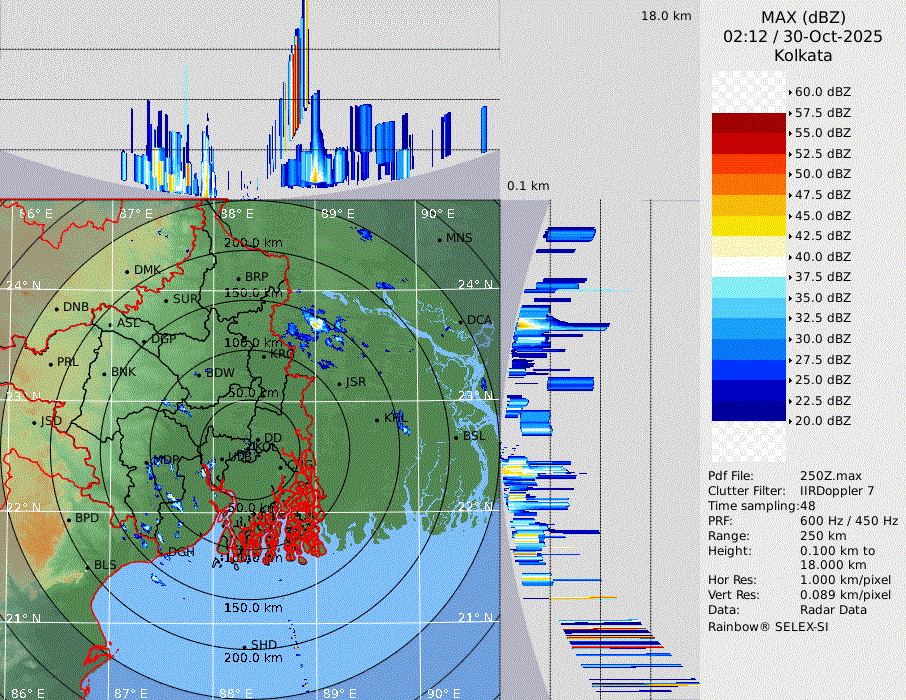Select the DMK station dot
The height and width of the screenshot is (700, 906).
[x=128, y=271]
